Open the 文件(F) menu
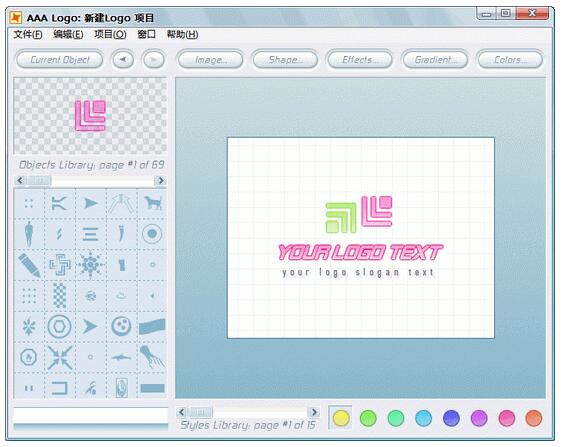The width and height of the screenshot is (563, 447). (x=28, y=34)
